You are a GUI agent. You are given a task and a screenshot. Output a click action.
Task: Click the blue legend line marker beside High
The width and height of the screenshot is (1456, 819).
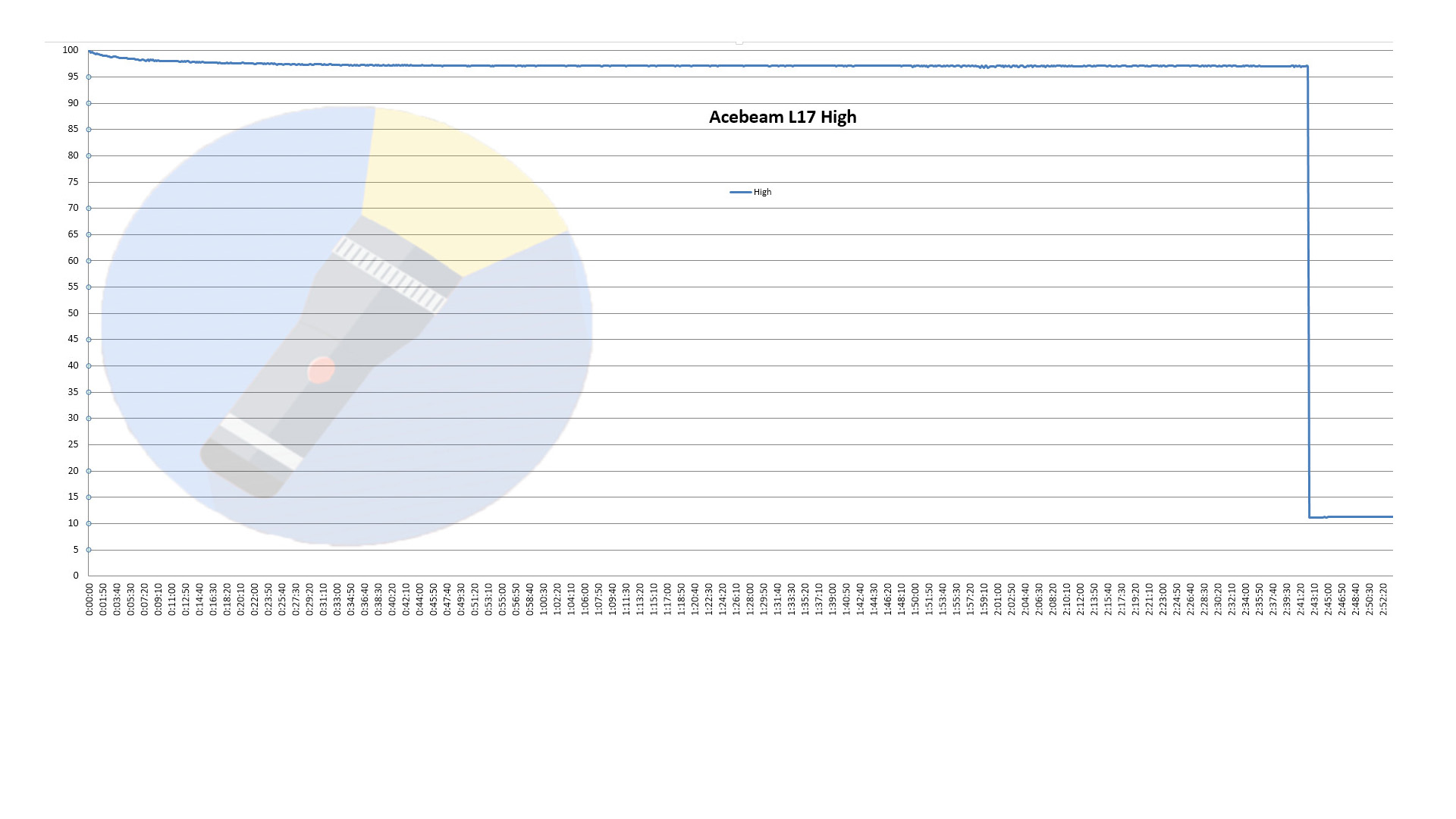(x=740, y=193)
